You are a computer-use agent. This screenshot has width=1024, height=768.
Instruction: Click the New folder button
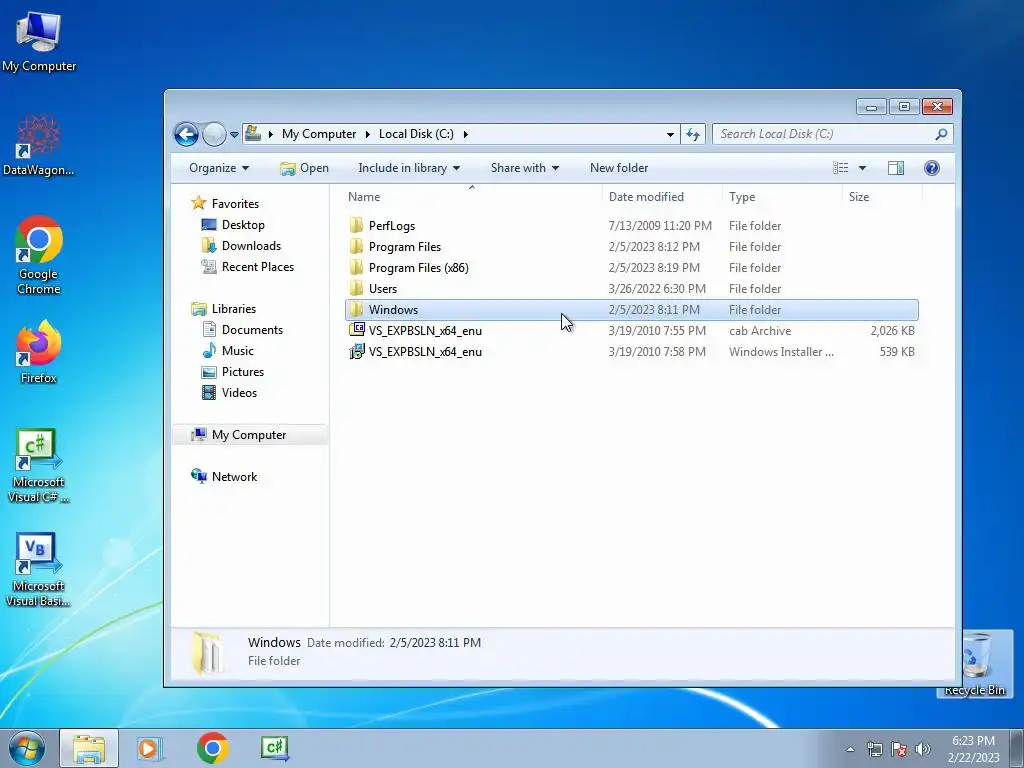pos(619,168)
